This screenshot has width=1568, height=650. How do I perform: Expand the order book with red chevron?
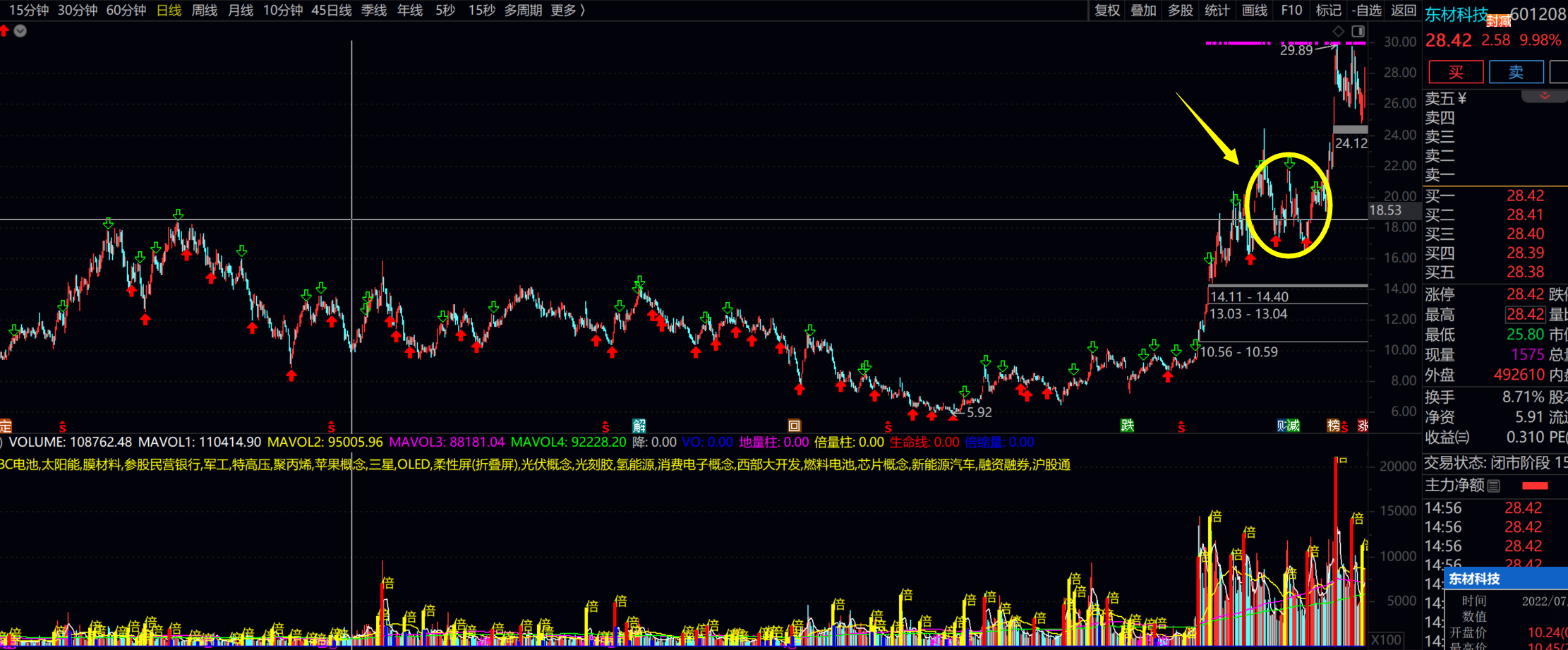pyautogui.click(x=1544, y=96)
